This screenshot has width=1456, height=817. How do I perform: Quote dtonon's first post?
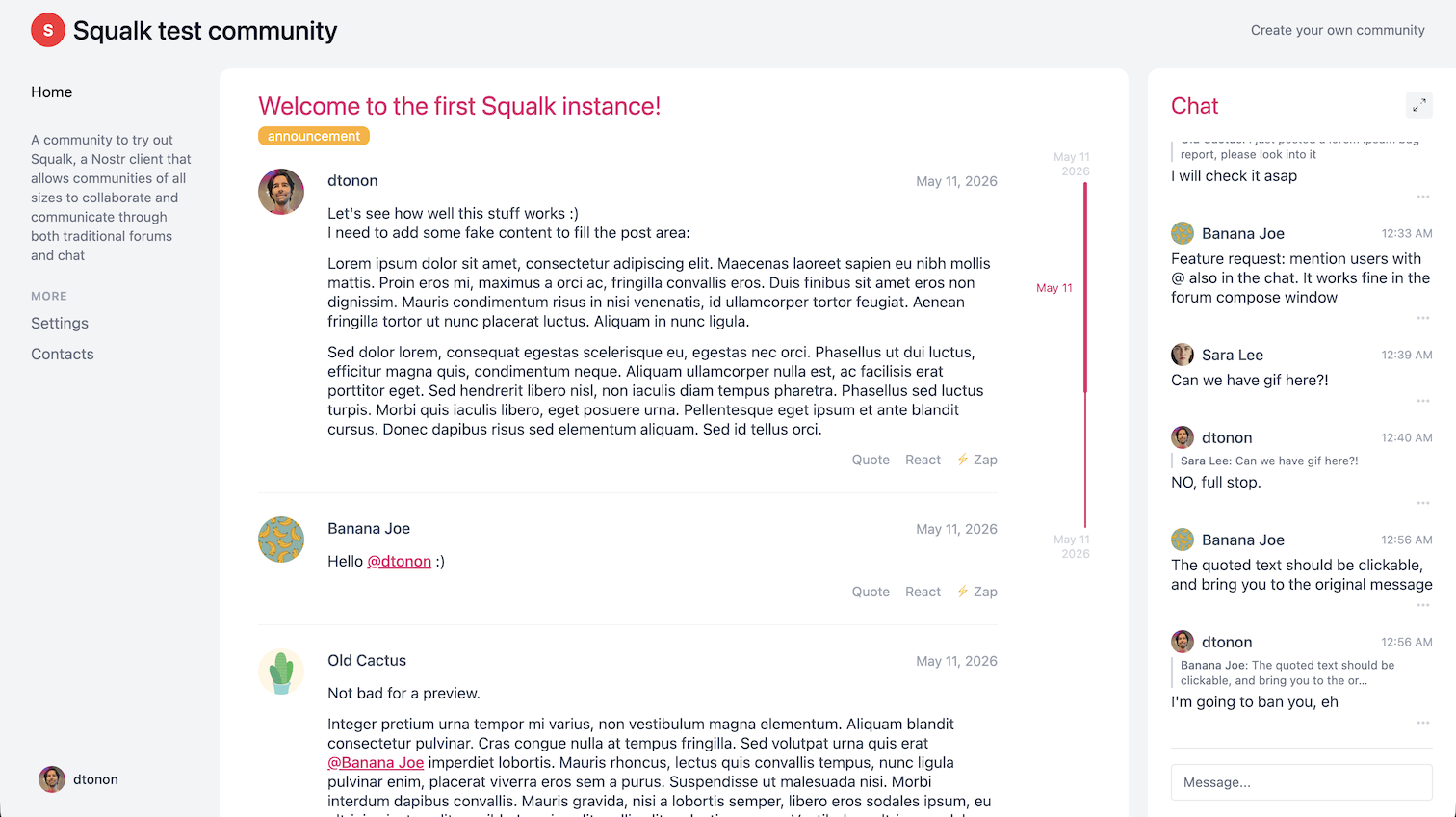(871, 460)
